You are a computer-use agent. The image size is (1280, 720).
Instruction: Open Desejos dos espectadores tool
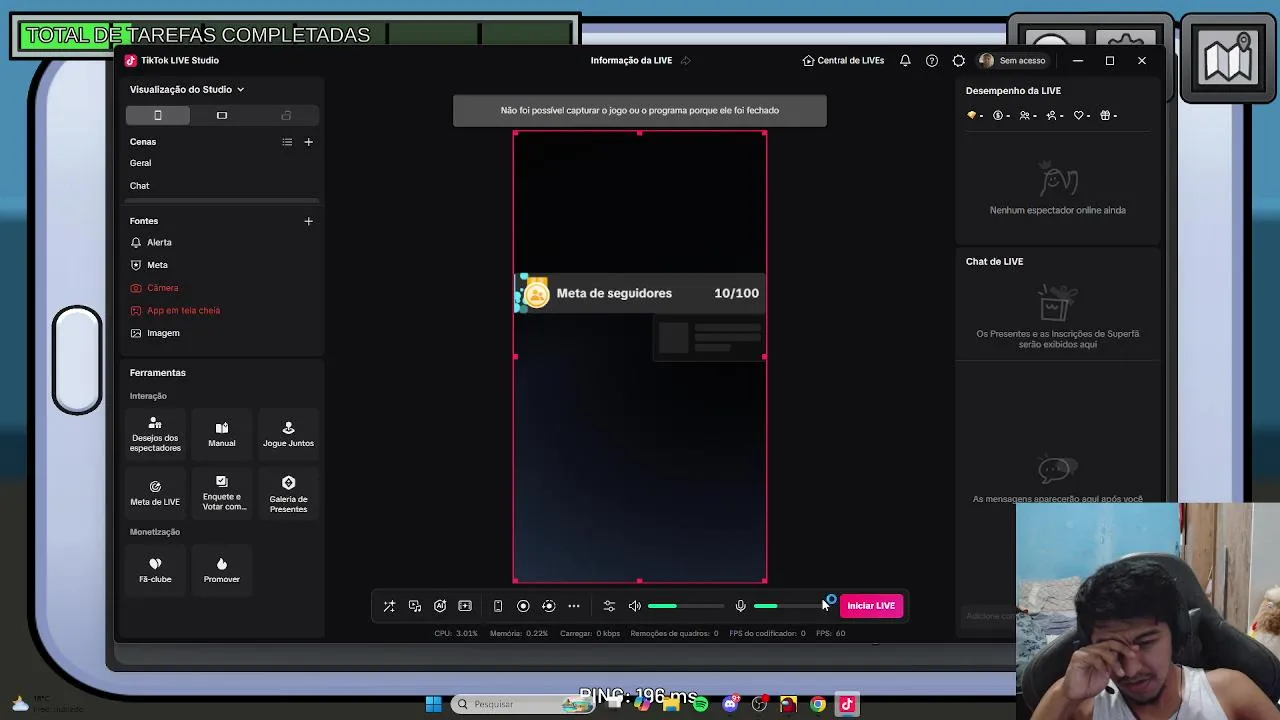pyautogui.click(x=155, y=434)
